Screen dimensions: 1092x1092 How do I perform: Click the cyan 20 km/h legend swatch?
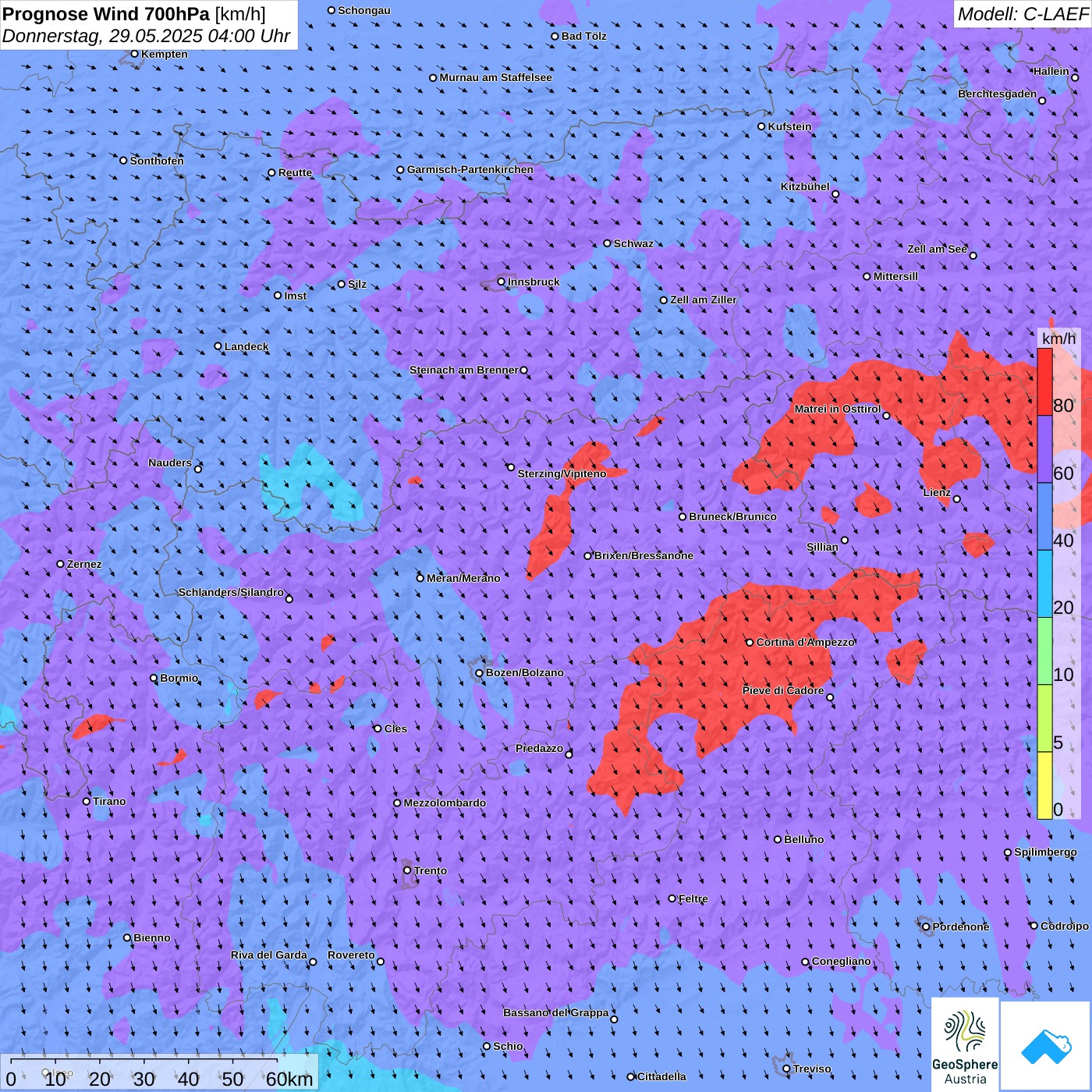[x=1044, y=584]
